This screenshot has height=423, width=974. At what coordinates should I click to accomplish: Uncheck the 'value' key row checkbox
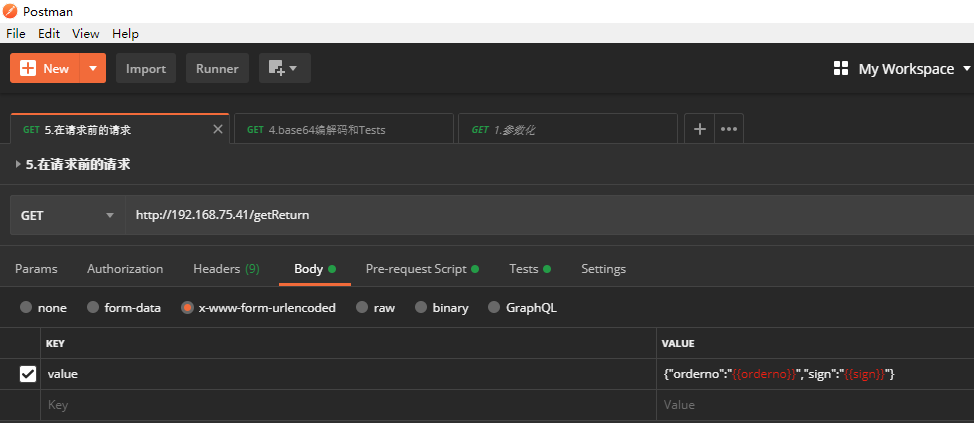[x=28, y=374]
